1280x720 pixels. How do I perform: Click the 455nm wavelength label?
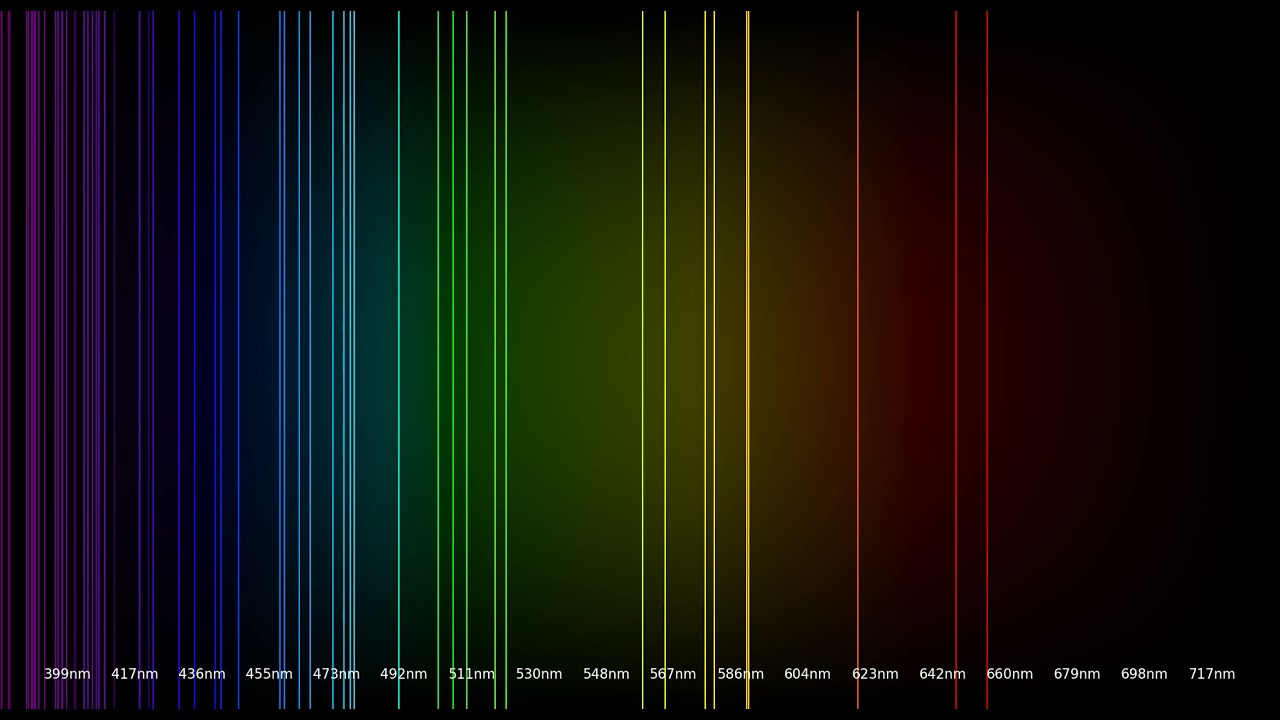tap(269, 674)
